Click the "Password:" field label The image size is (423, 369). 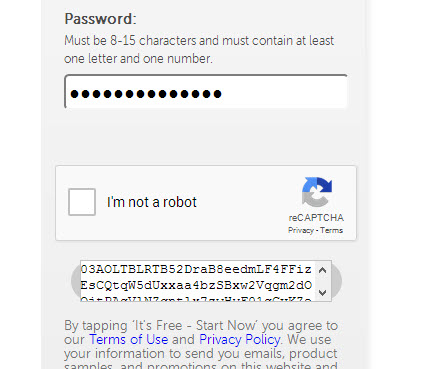click(100, 19)
